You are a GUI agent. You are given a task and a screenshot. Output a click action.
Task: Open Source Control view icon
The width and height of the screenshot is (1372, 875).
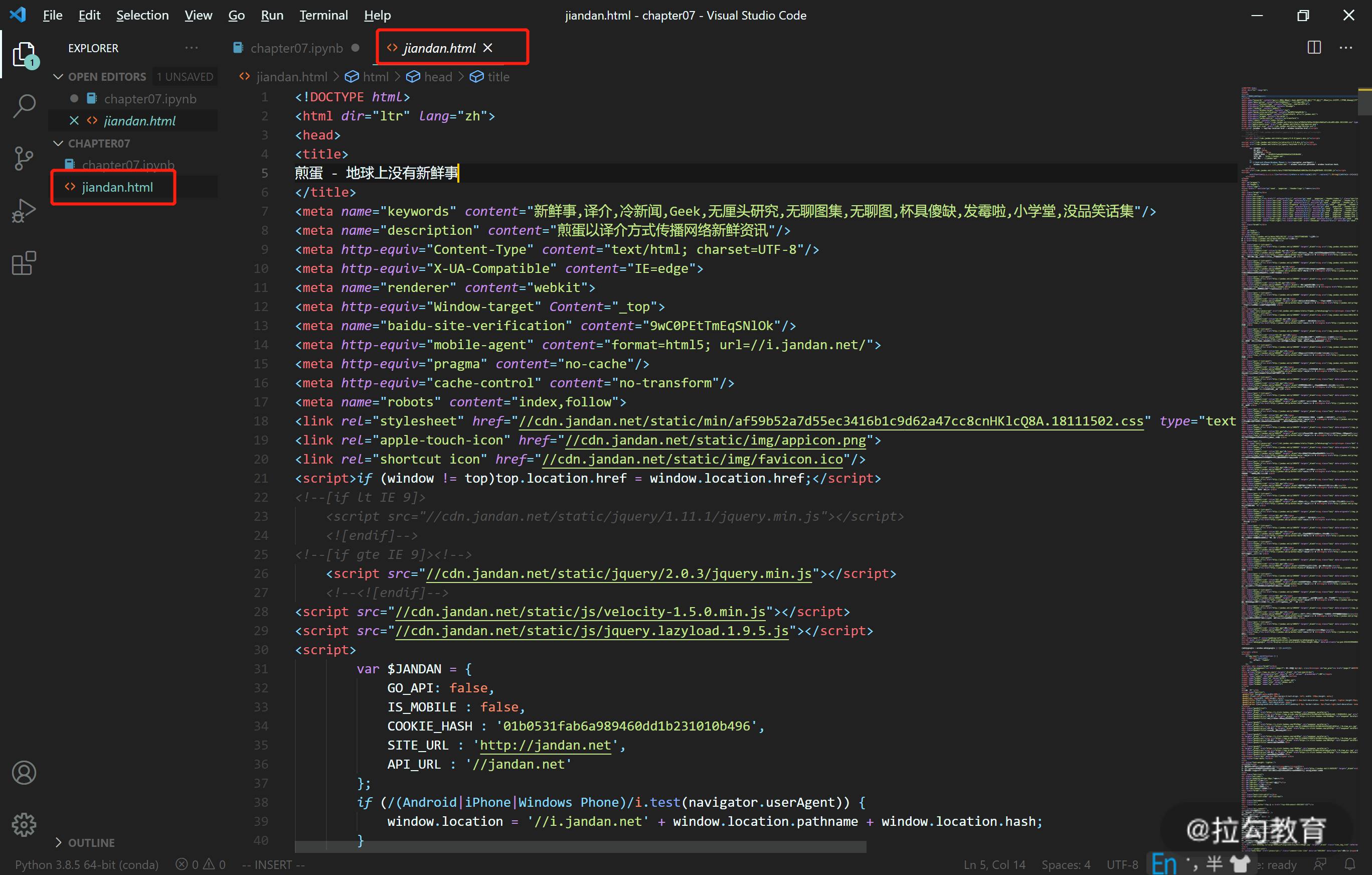pos(24,159)
